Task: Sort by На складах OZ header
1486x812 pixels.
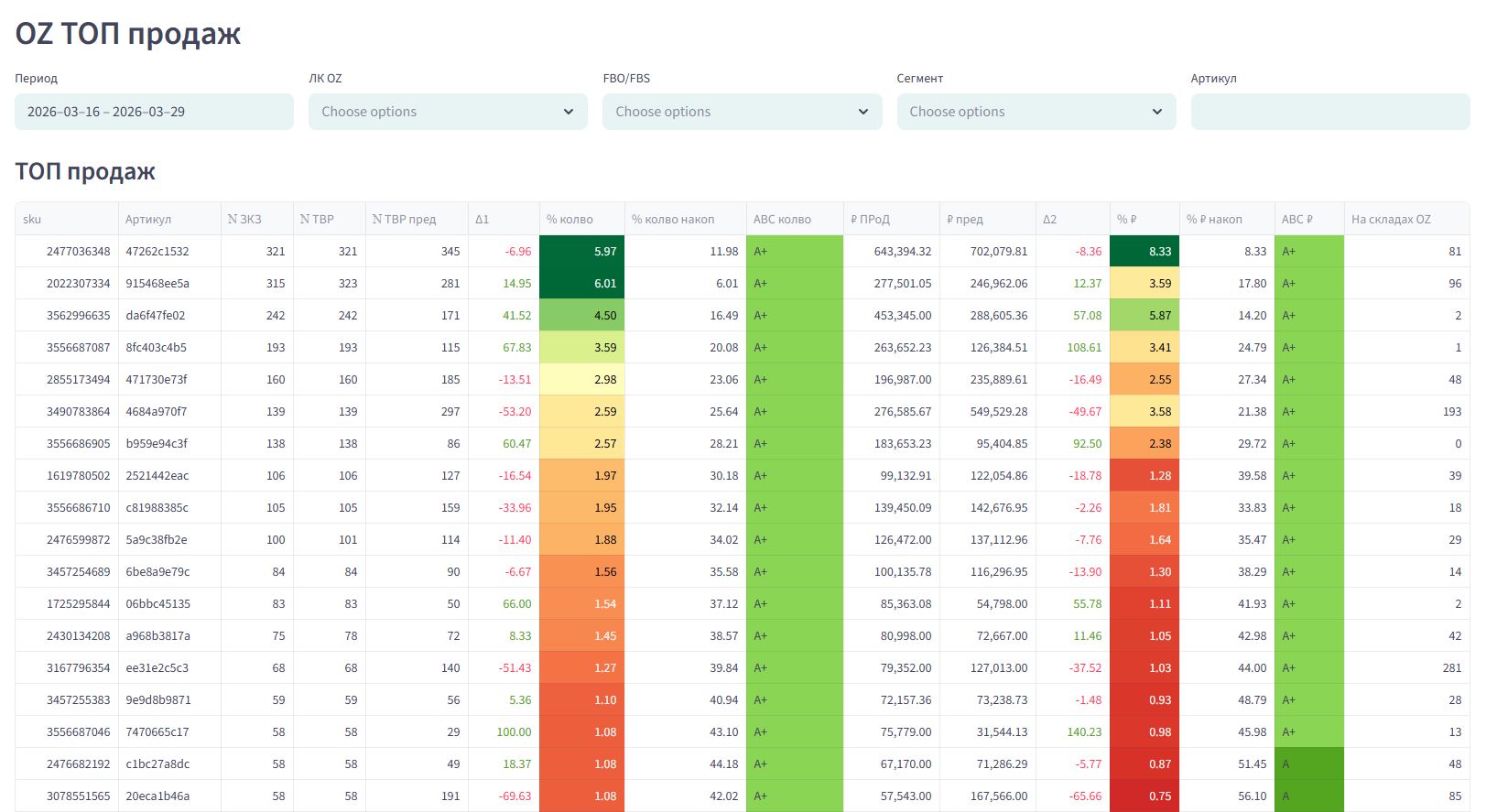Action: point(1406,219)
